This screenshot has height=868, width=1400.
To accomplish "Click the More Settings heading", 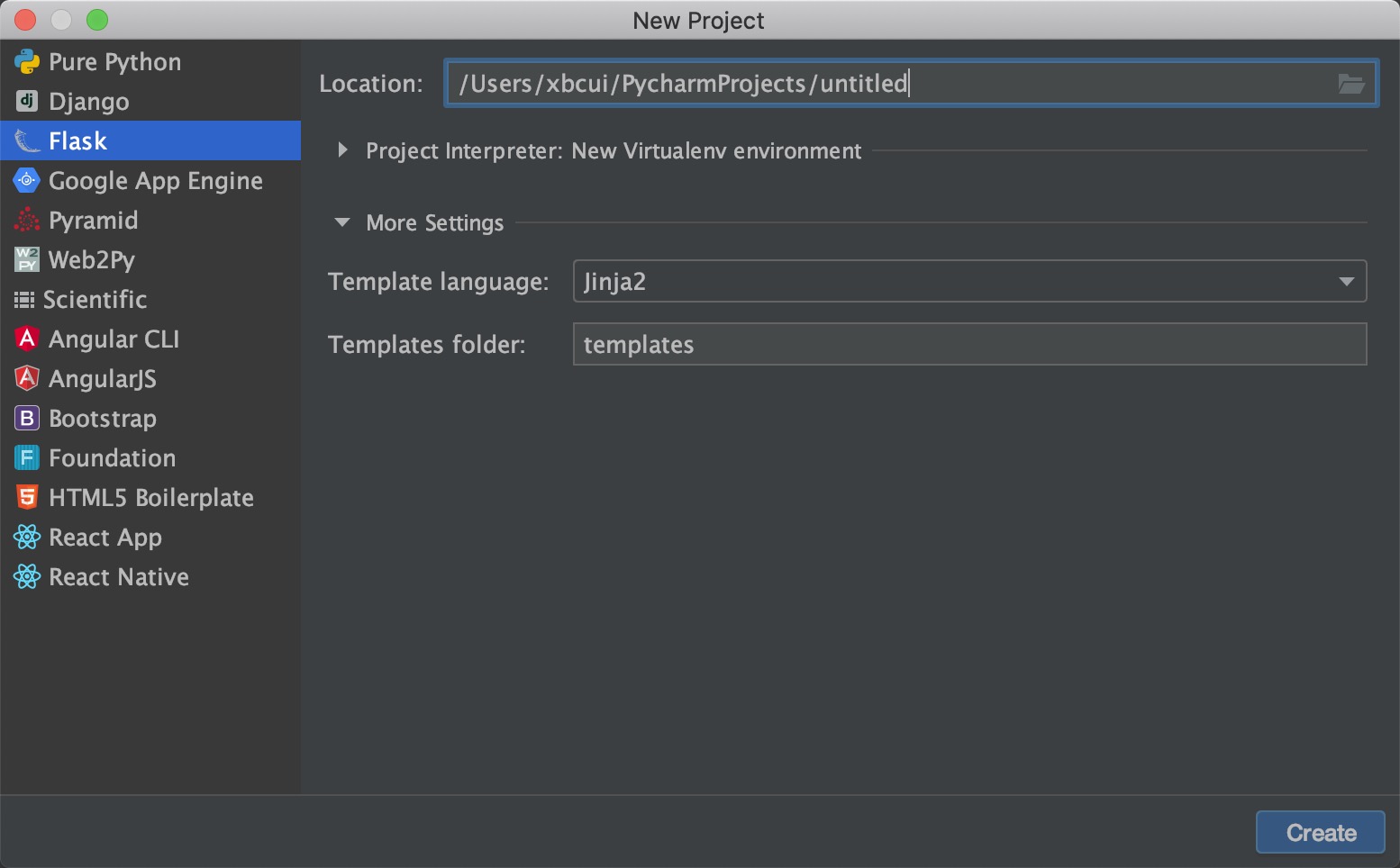I will pos(435,222).
